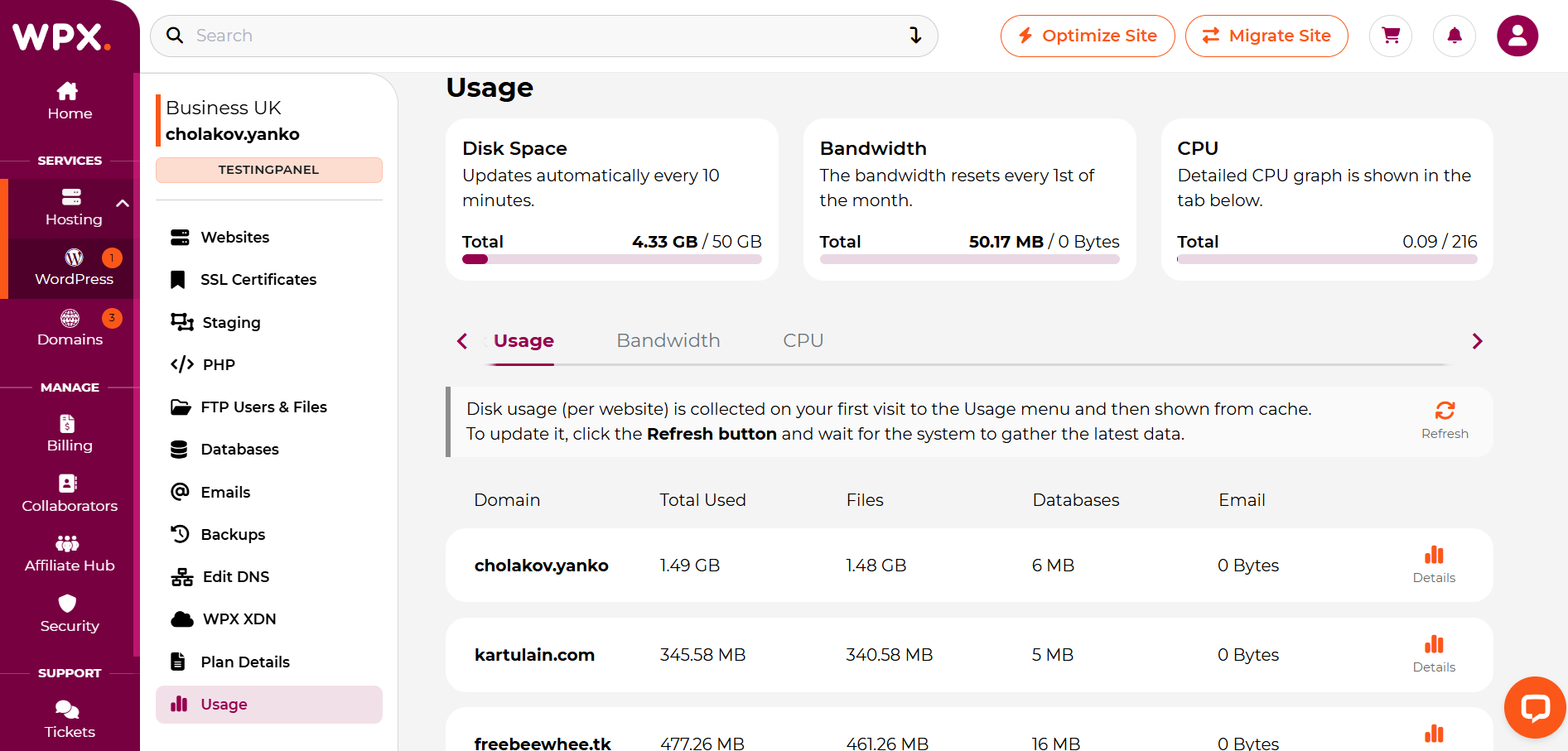
Task: Open Plan Details menu item
Action: [269, 662]
